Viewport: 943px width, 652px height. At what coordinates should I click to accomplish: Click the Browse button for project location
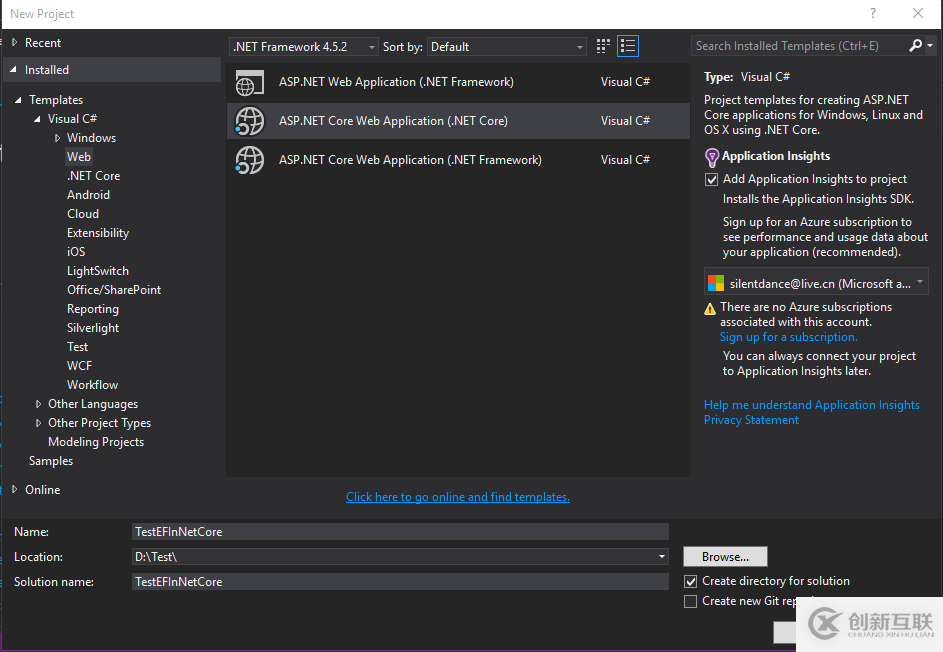tap(725, 556)
